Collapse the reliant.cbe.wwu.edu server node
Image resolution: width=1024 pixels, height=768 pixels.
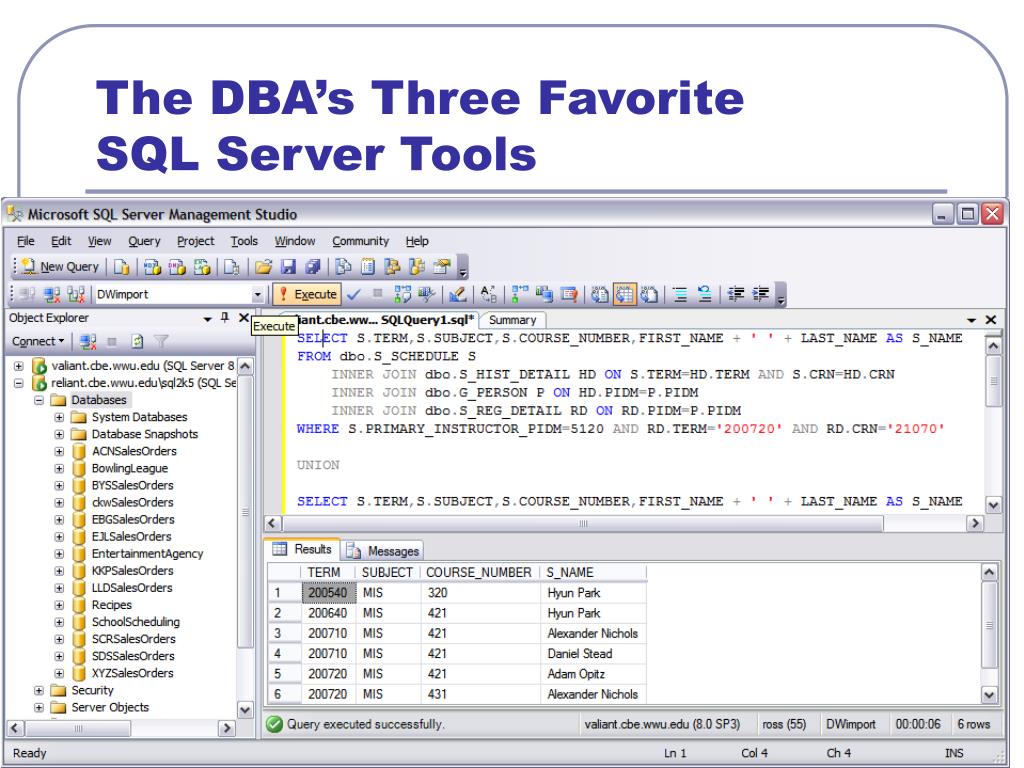pos(18,383)
